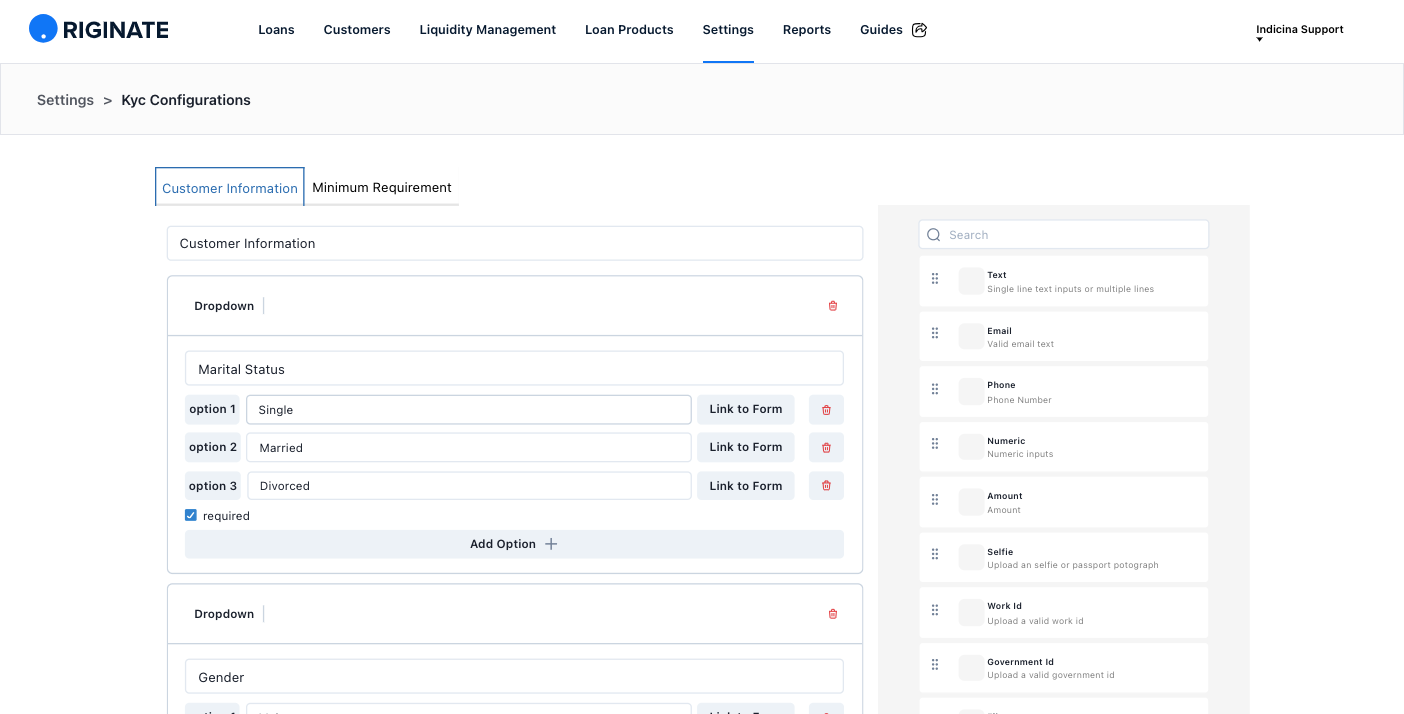Click 'Upload an selfie or passport potograph'
Screen dimensions: 1404x714
click(x=1072, y=565)
